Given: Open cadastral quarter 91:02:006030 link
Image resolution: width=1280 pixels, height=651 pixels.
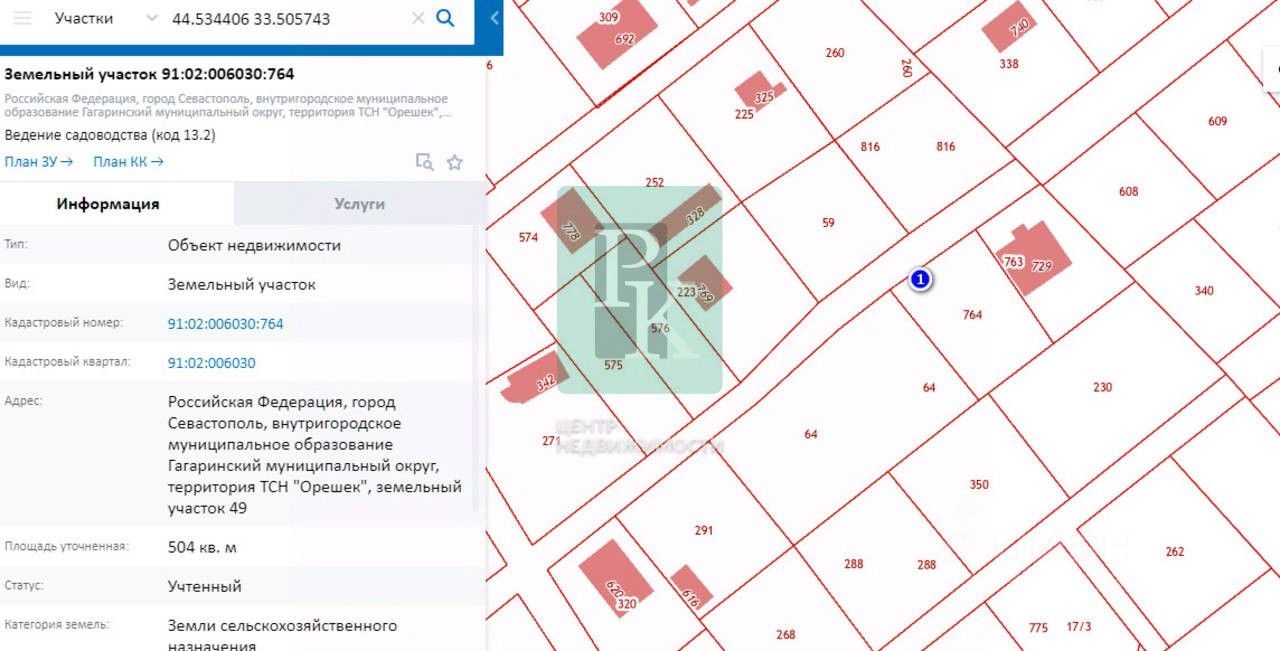Looking at the screenshot, I should 212,363.
